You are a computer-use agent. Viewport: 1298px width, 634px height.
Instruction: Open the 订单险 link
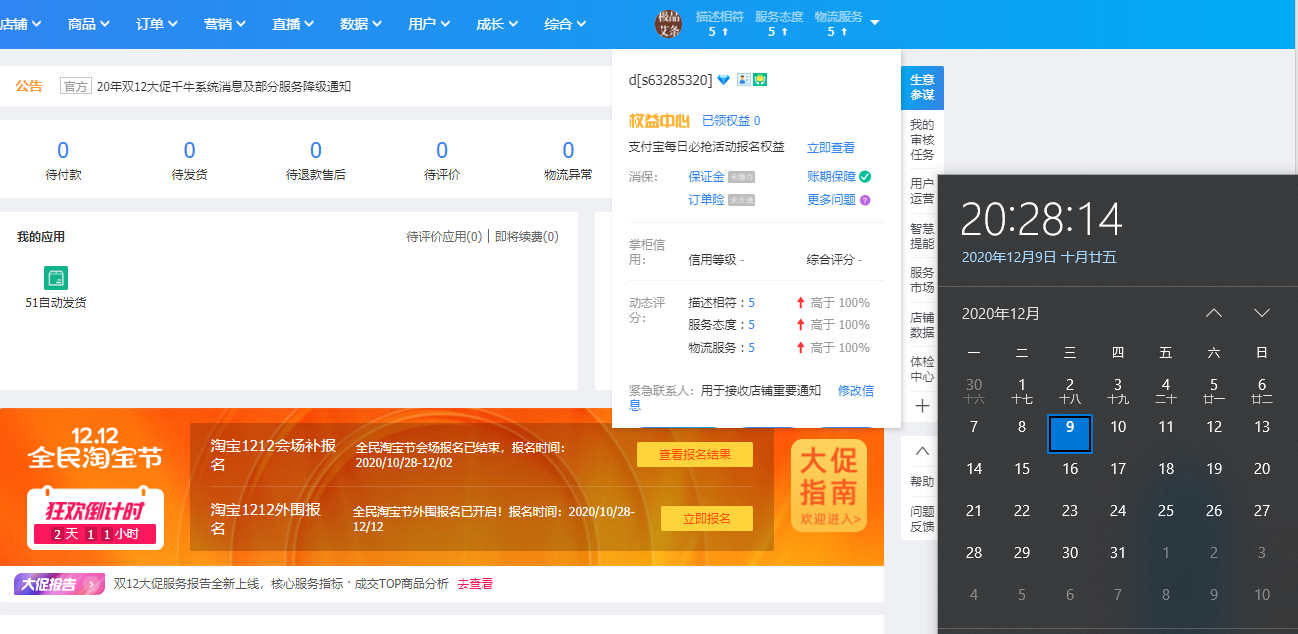pos(706,200)
